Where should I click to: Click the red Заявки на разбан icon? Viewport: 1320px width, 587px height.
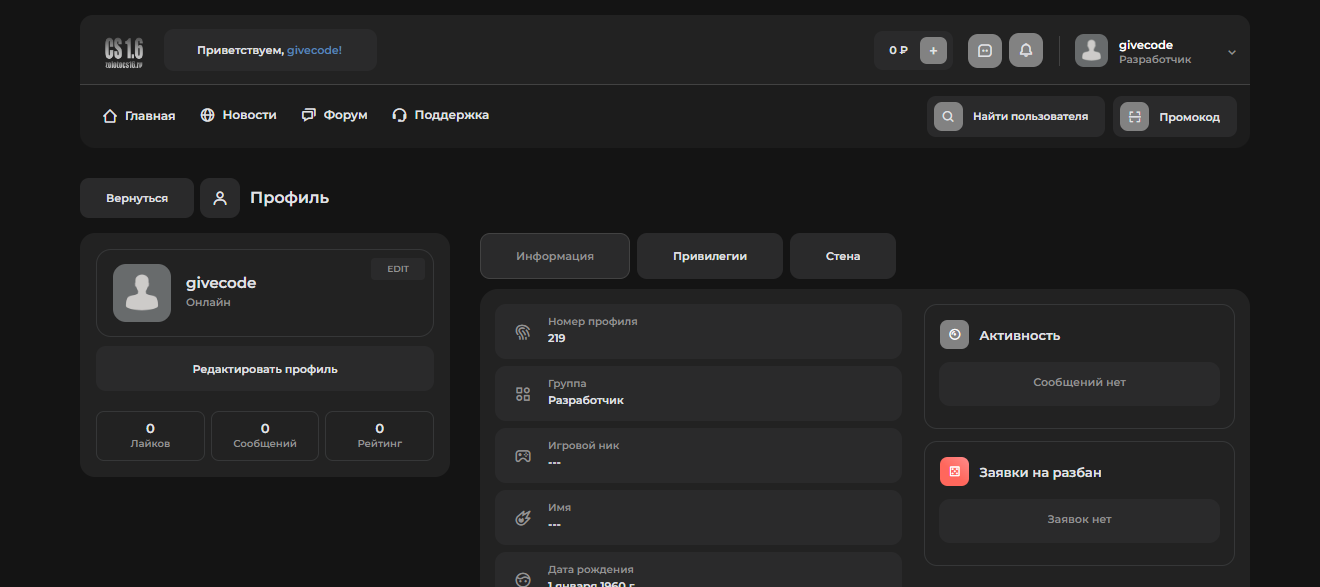pos(954,472)
